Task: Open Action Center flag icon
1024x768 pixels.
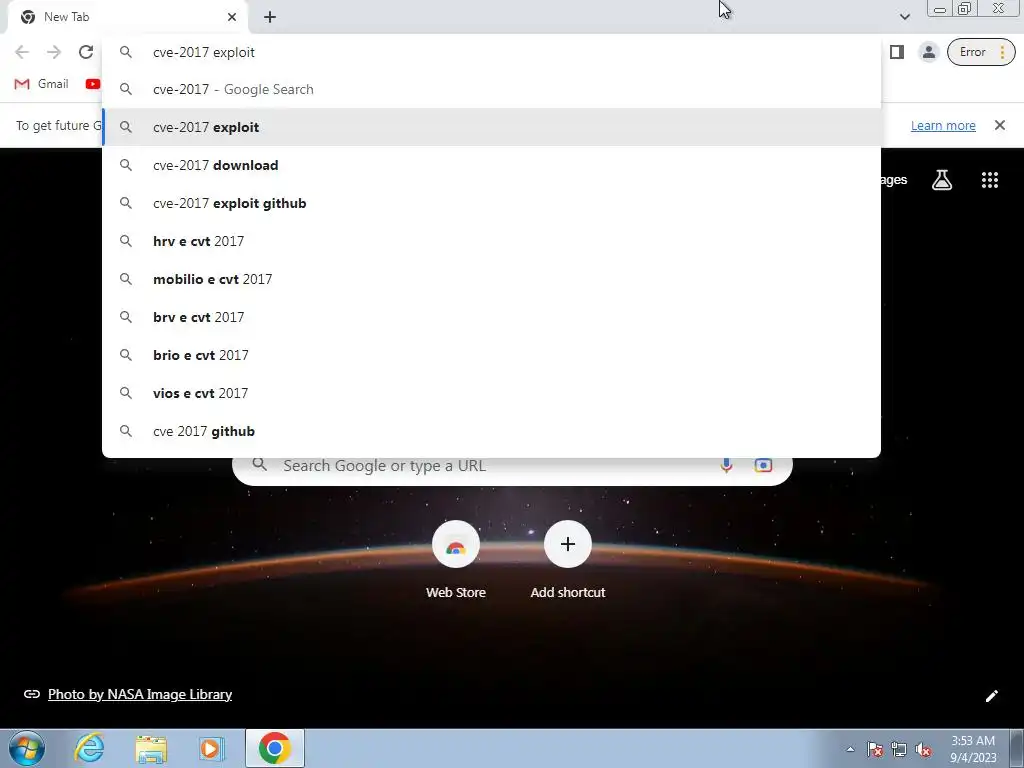Action: (x=875, y=749)
